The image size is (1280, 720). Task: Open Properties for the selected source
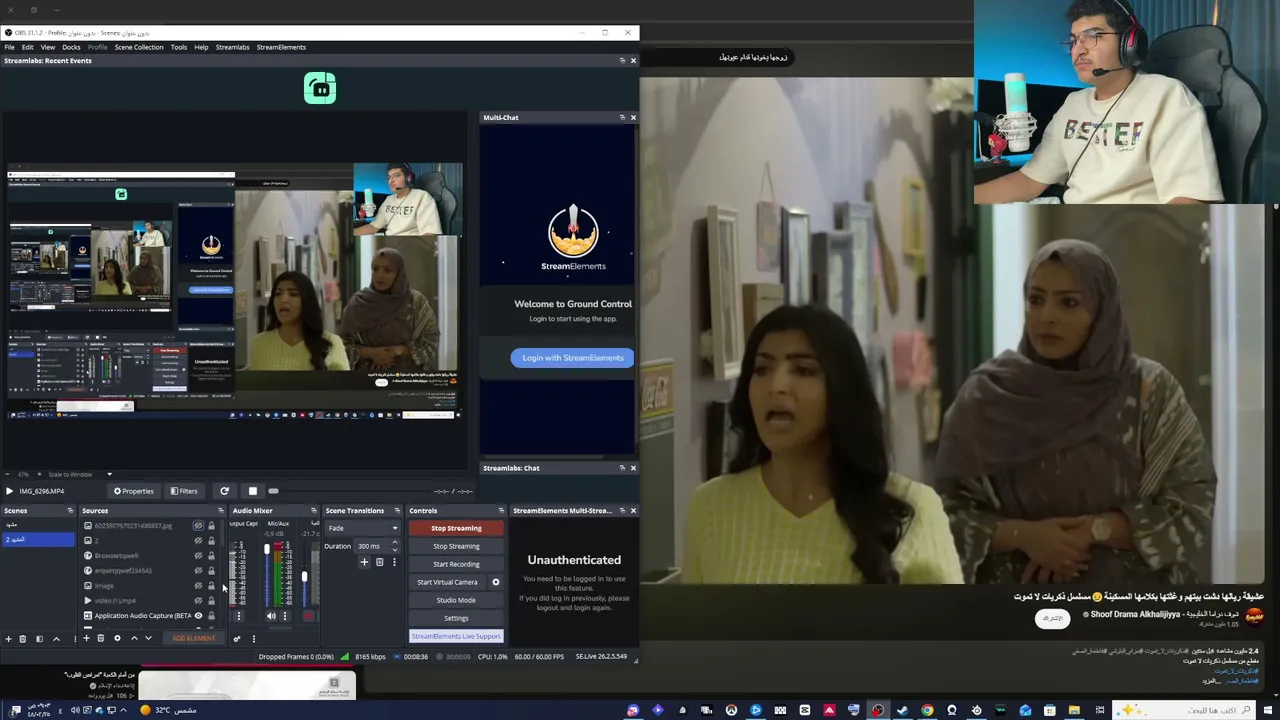click(x=134, y=491)
